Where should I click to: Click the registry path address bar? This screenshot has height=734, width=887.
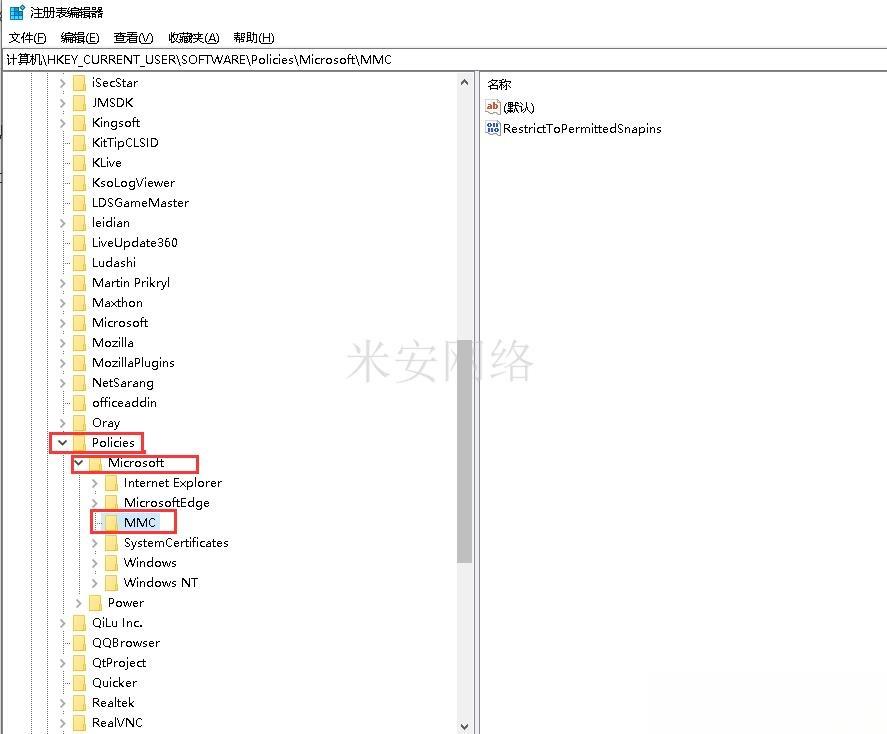pyautogui.click(x=445, y=60)
